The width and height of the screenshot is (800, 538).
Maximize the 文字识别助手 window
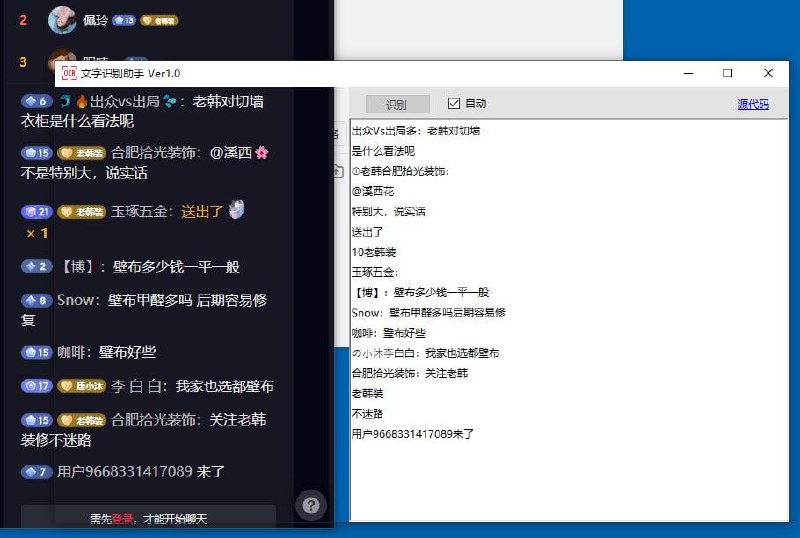tap(728, 73)
